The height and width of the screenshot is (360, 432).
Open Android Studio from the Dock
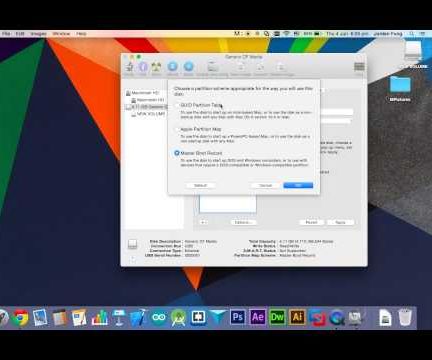(x=178, y=318)
